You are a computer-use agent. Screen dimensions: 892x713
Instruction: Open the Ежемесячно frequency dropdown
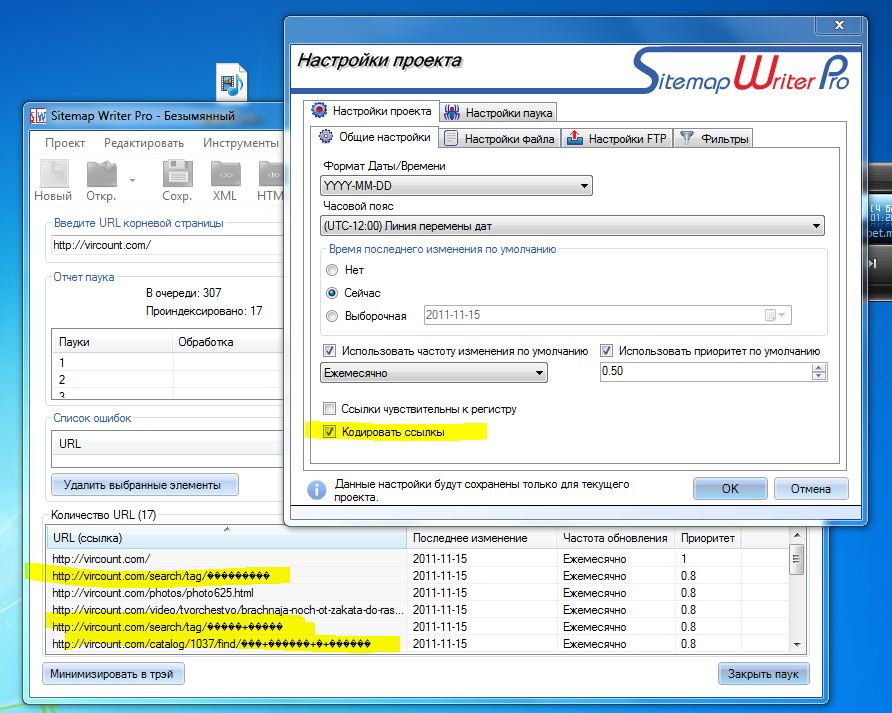tap(434, 373)
